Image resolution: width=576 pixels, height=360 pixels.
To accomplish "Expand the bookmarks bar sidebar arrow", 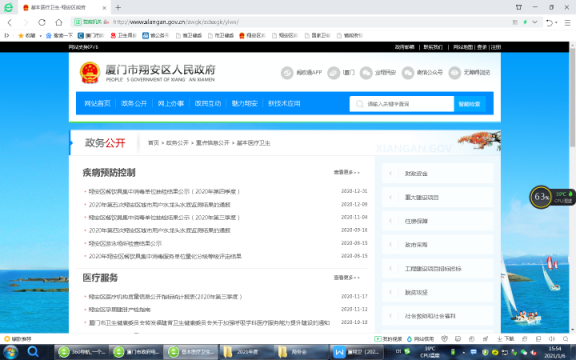I will pyautogui.click(x=7, y=36).
